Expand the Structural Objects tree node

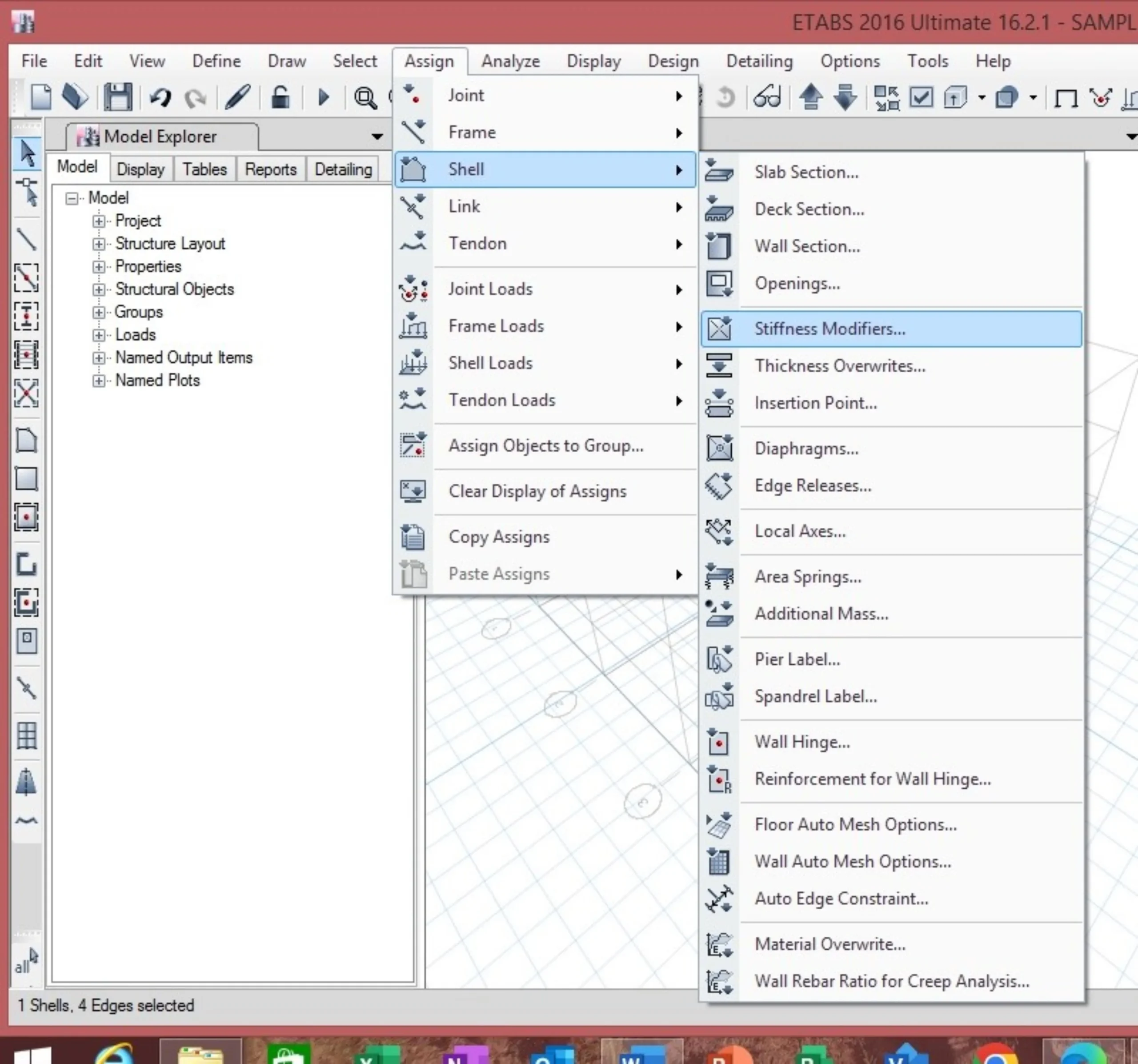pos(98,289)
